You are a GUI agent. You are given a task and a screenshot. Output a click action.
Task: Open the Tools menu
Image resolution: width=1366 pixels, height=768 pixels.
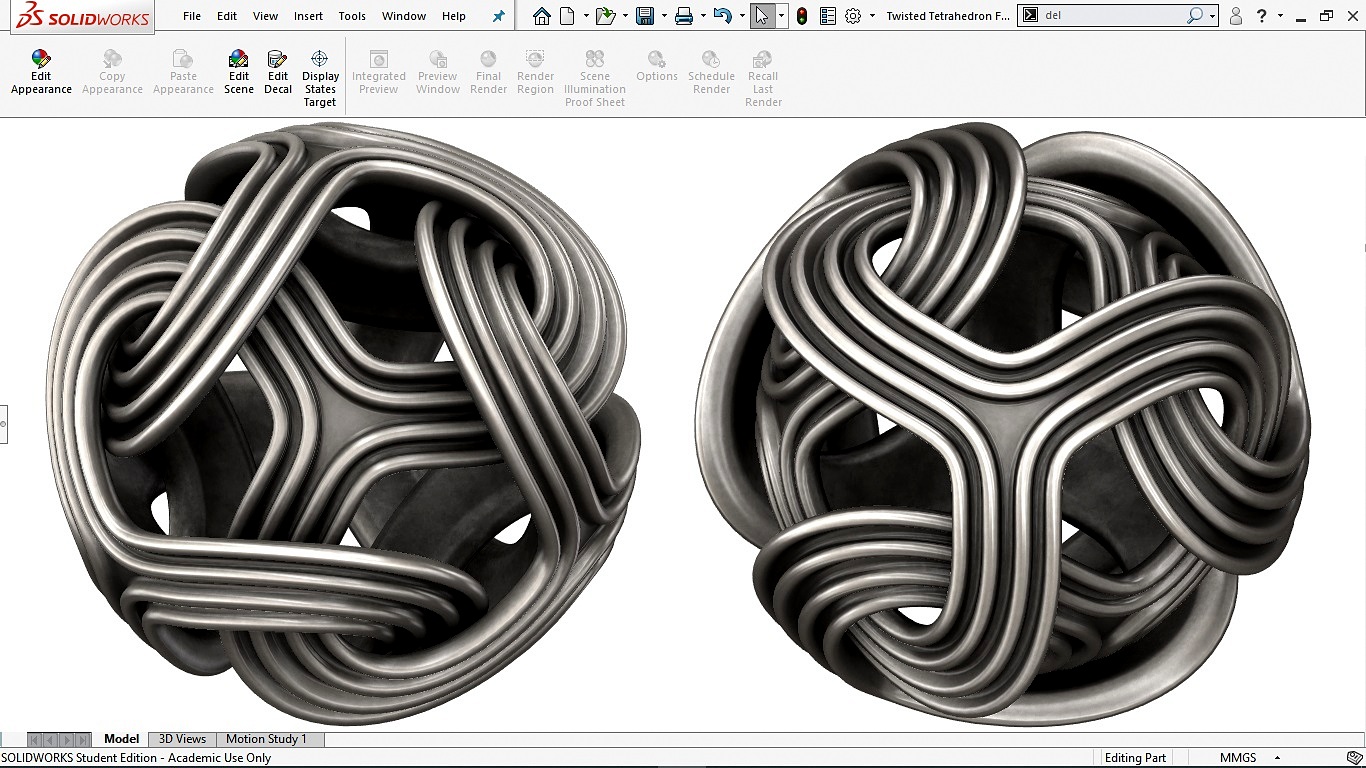point(352,16)
